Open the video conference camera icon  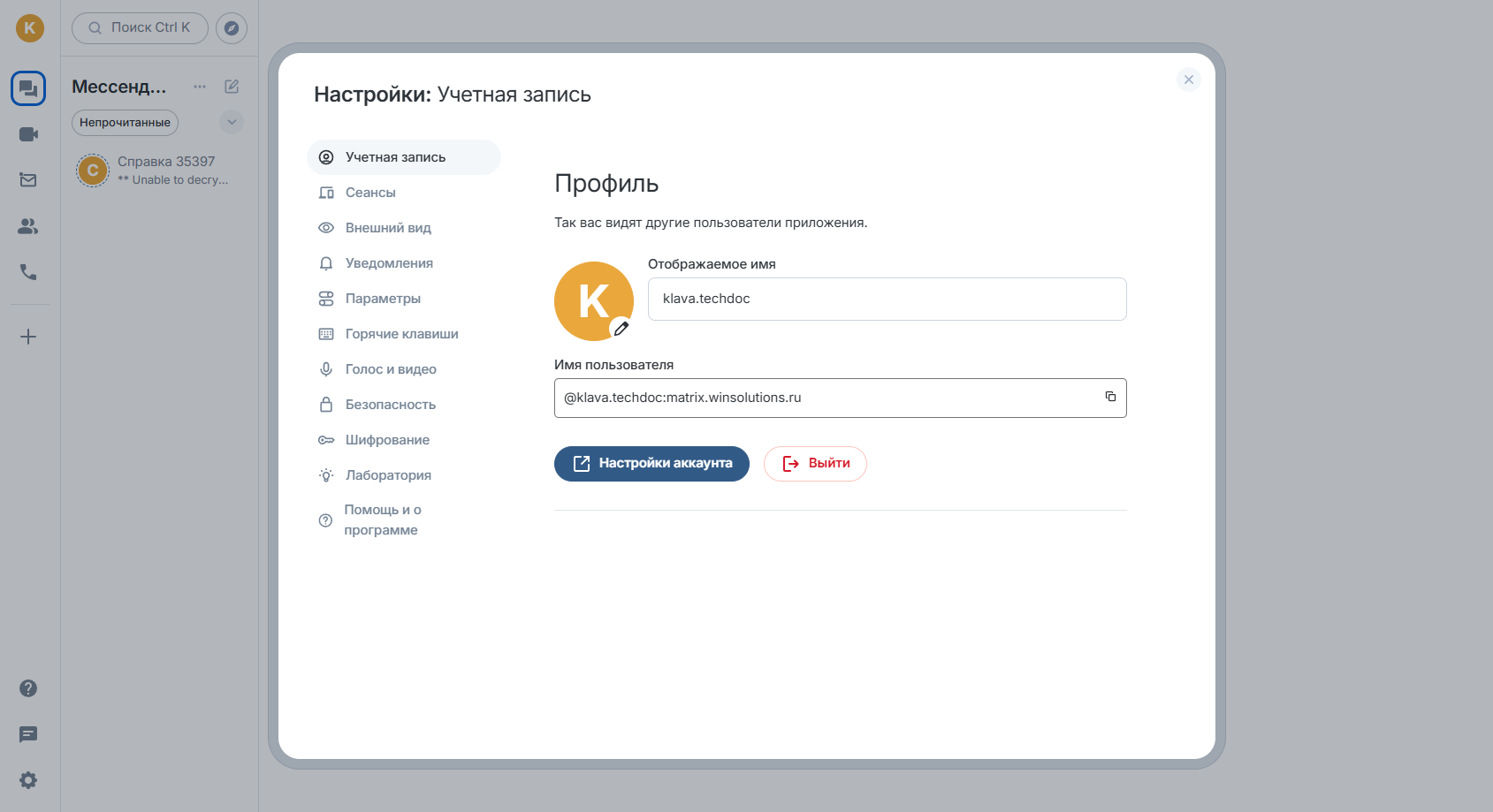[x=28, y=134]
